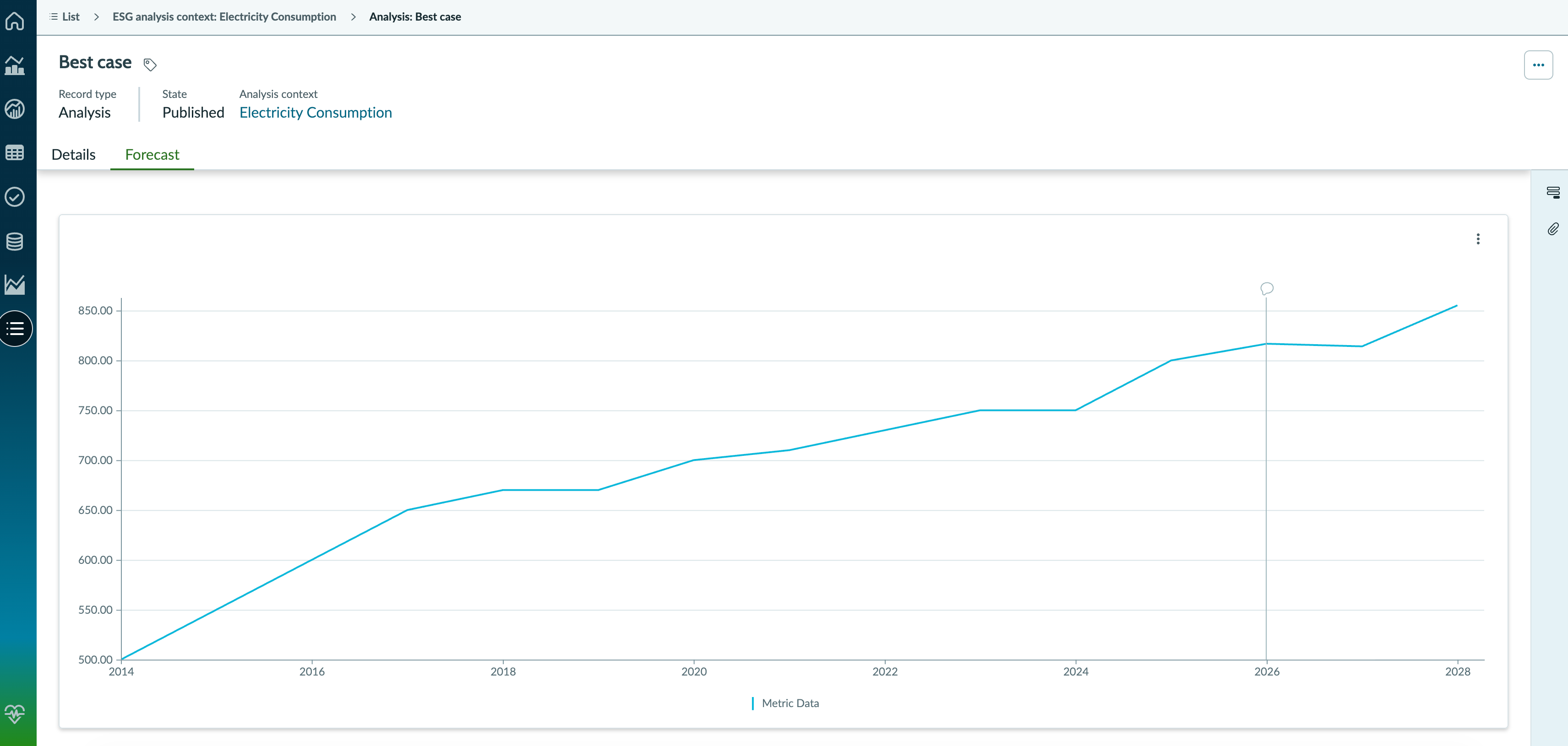Follow the Electricity Consumption link
Image resolution: width=1568 pixels, height=746 pixels.
click(316, 113)
